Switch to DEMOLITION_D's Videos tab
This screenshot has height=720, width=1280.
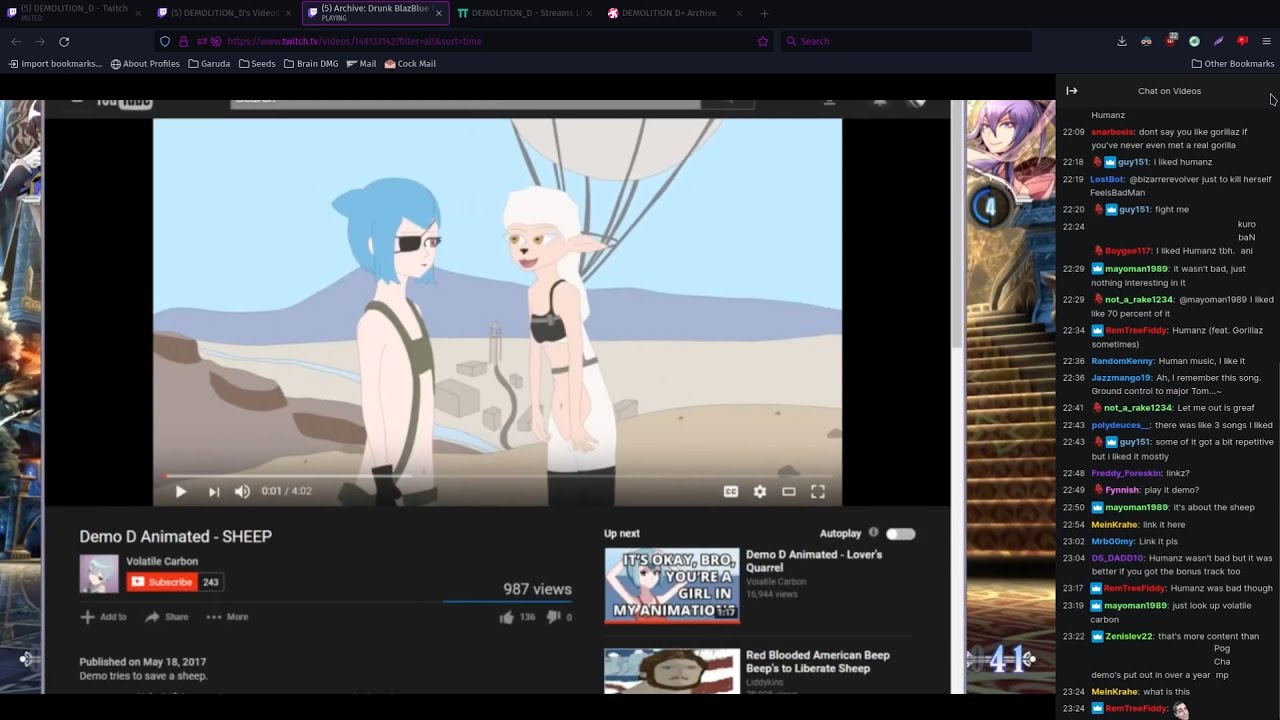(x=222, y=13)
